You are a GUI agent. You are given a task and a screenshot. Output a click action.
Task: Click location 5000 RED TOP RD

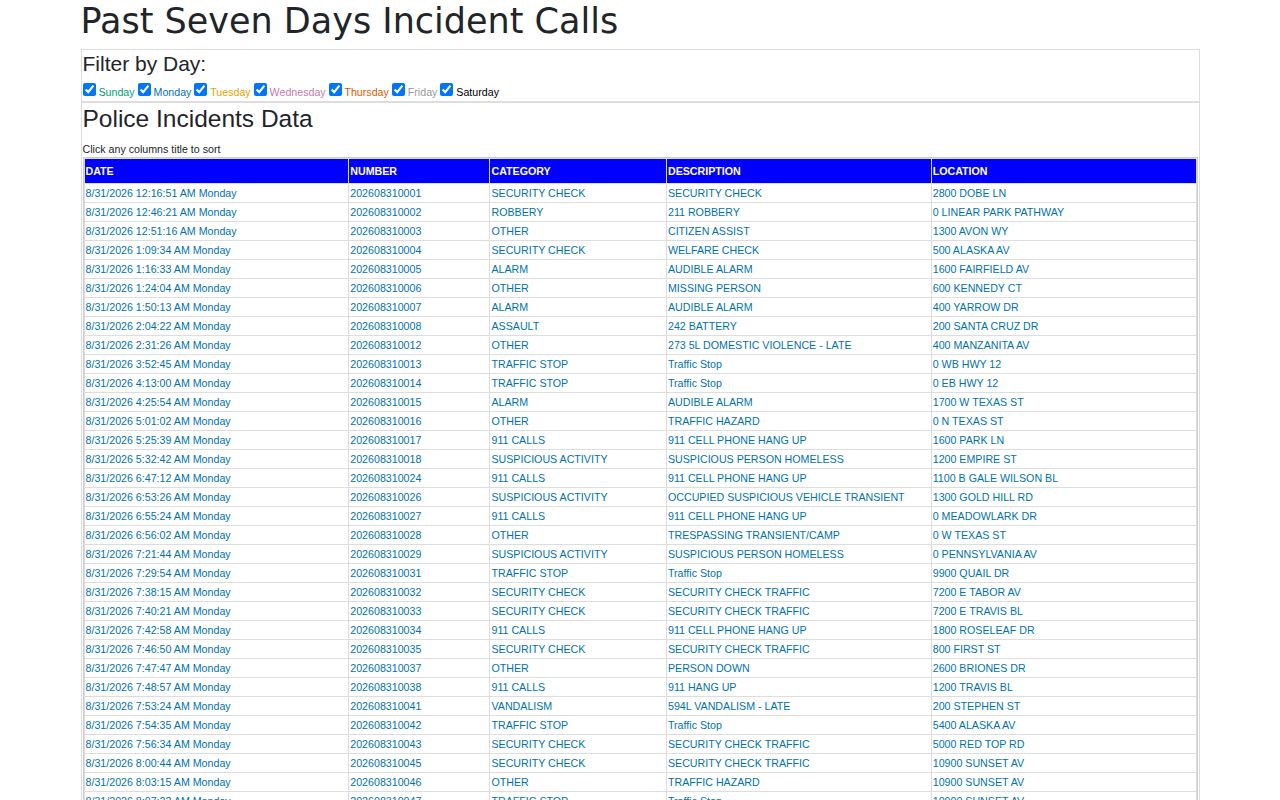click(978, 744)
